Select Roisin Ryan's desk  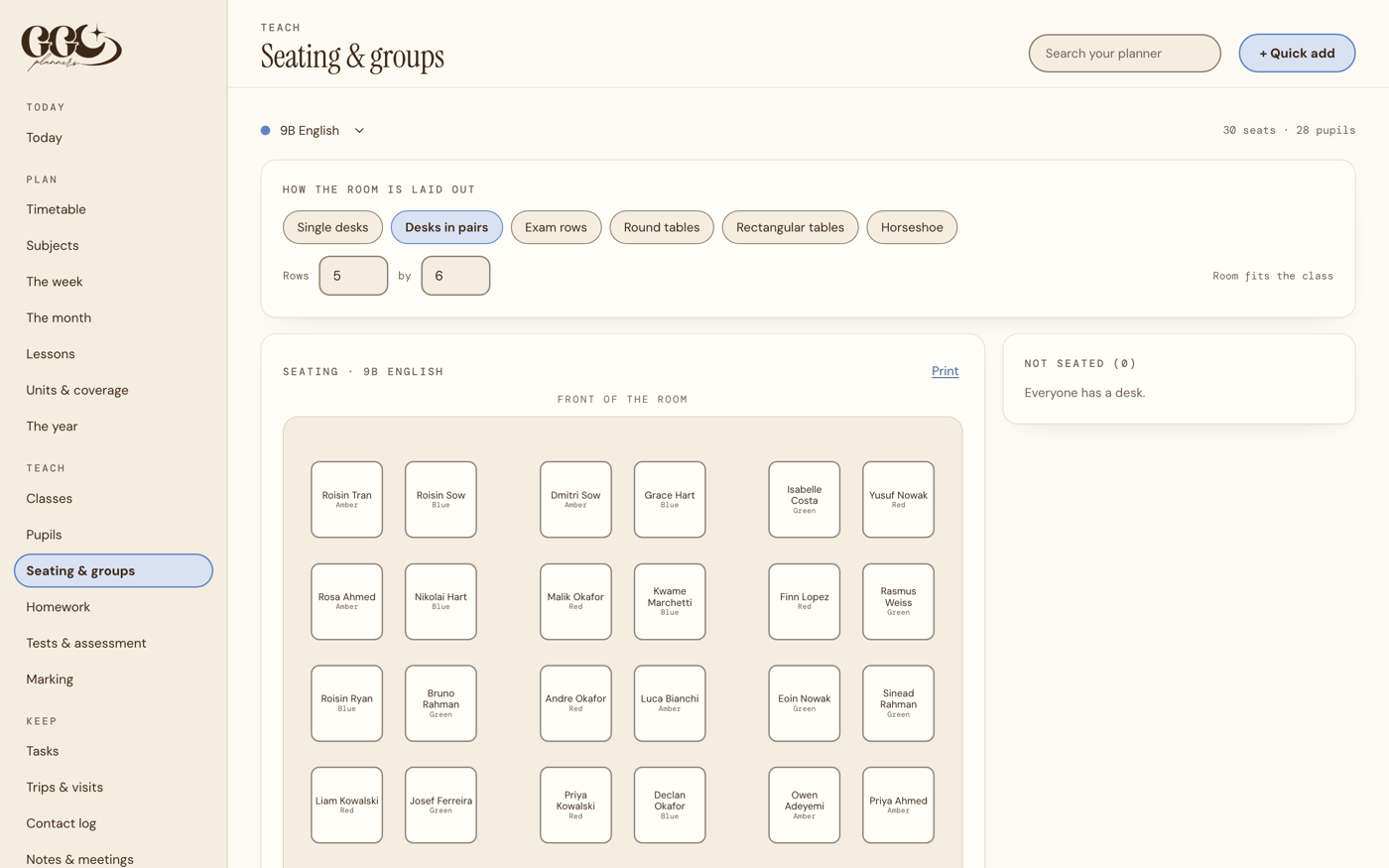[346, 703]
